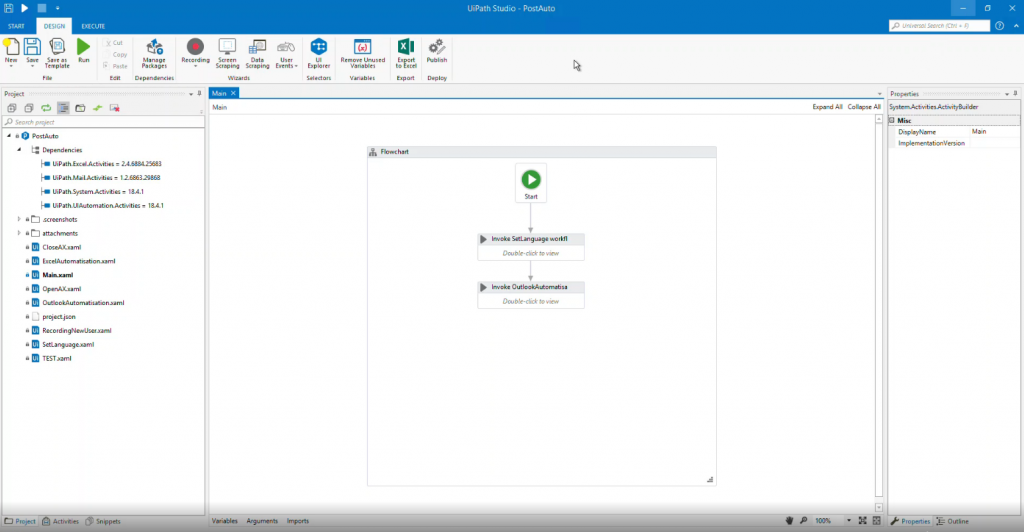The width and height of the screenshot is (1024, 532).
Task: Switch to the Outline panel tab
Action: coord(953,521)
